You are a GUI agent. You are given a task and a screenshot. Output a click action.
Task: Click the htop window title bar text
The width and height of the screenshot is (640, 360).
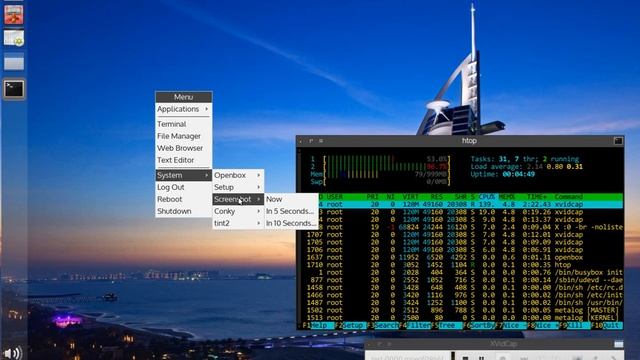click(469, 141)
